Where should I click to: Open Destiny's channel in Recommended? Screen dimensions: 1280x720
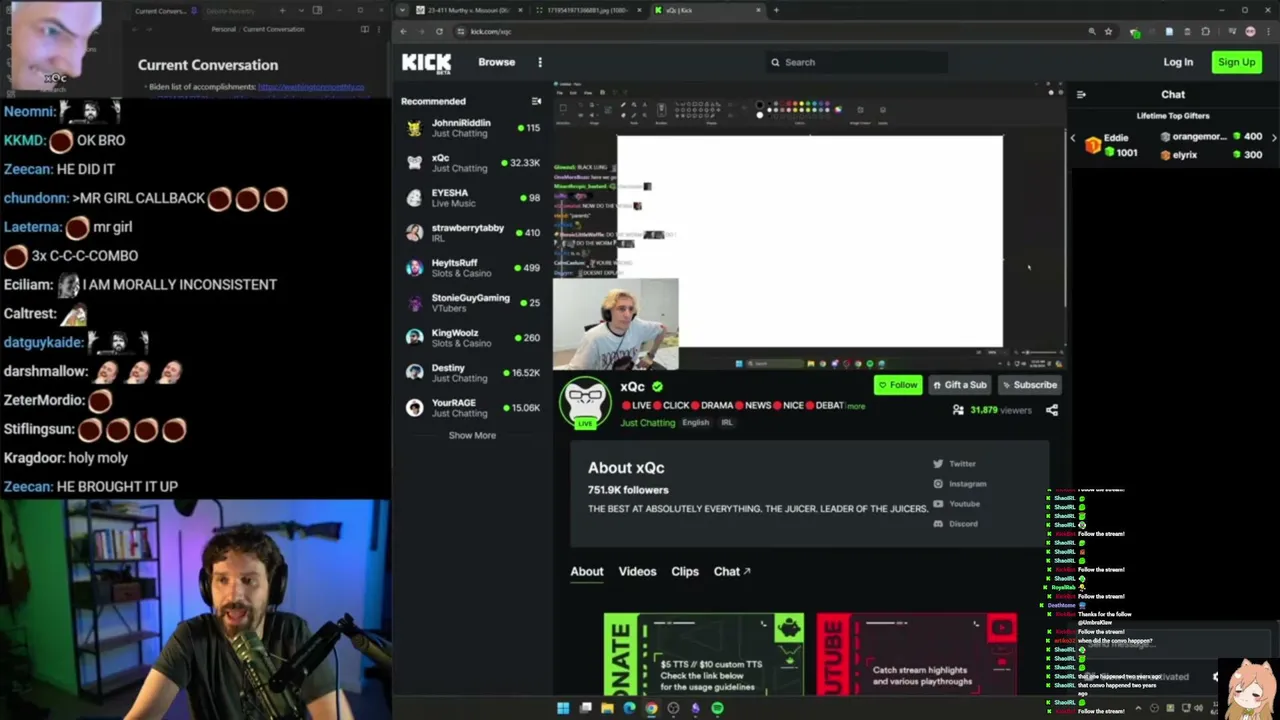tap(472, 373)
